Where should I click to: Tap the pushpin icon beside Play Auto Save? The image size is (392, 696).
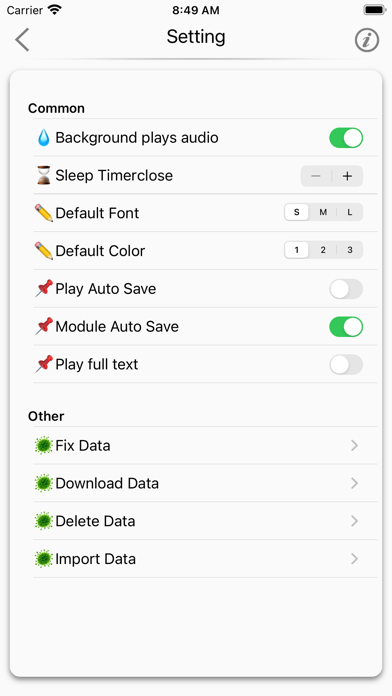44,289
